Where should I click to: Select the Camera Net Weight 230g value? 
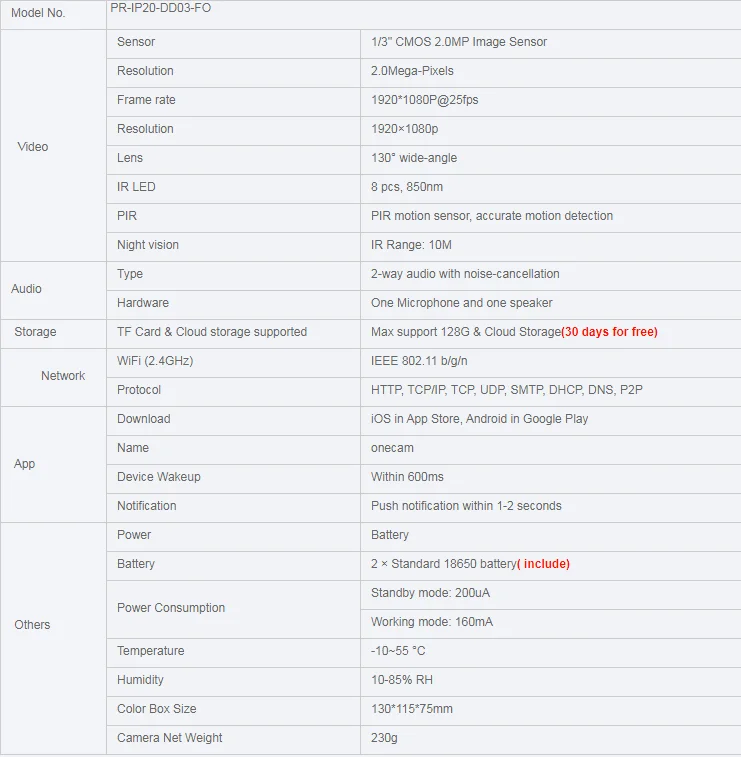tap(384, 738)
